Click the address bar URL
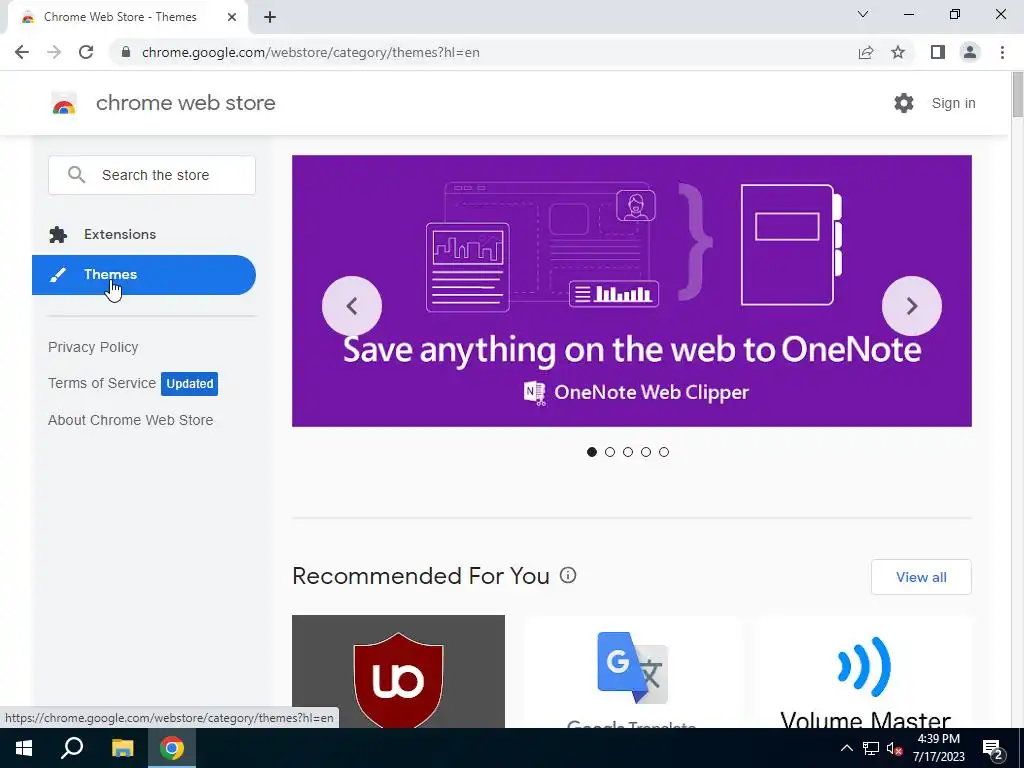 click(x=311, y=52)
